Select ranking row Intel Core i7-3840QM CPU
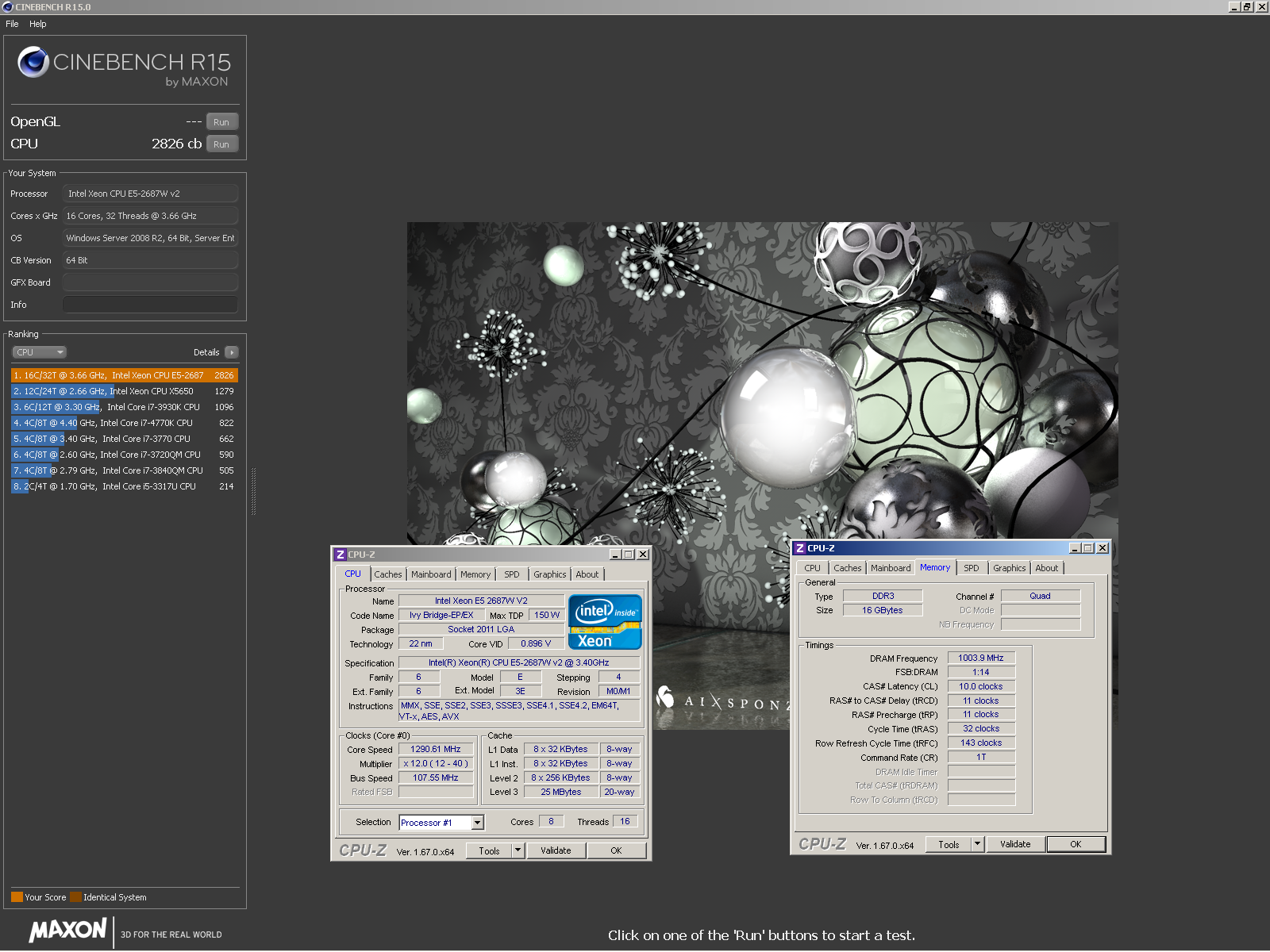This screenshot has width=1270, height=952. click(125, 470)
